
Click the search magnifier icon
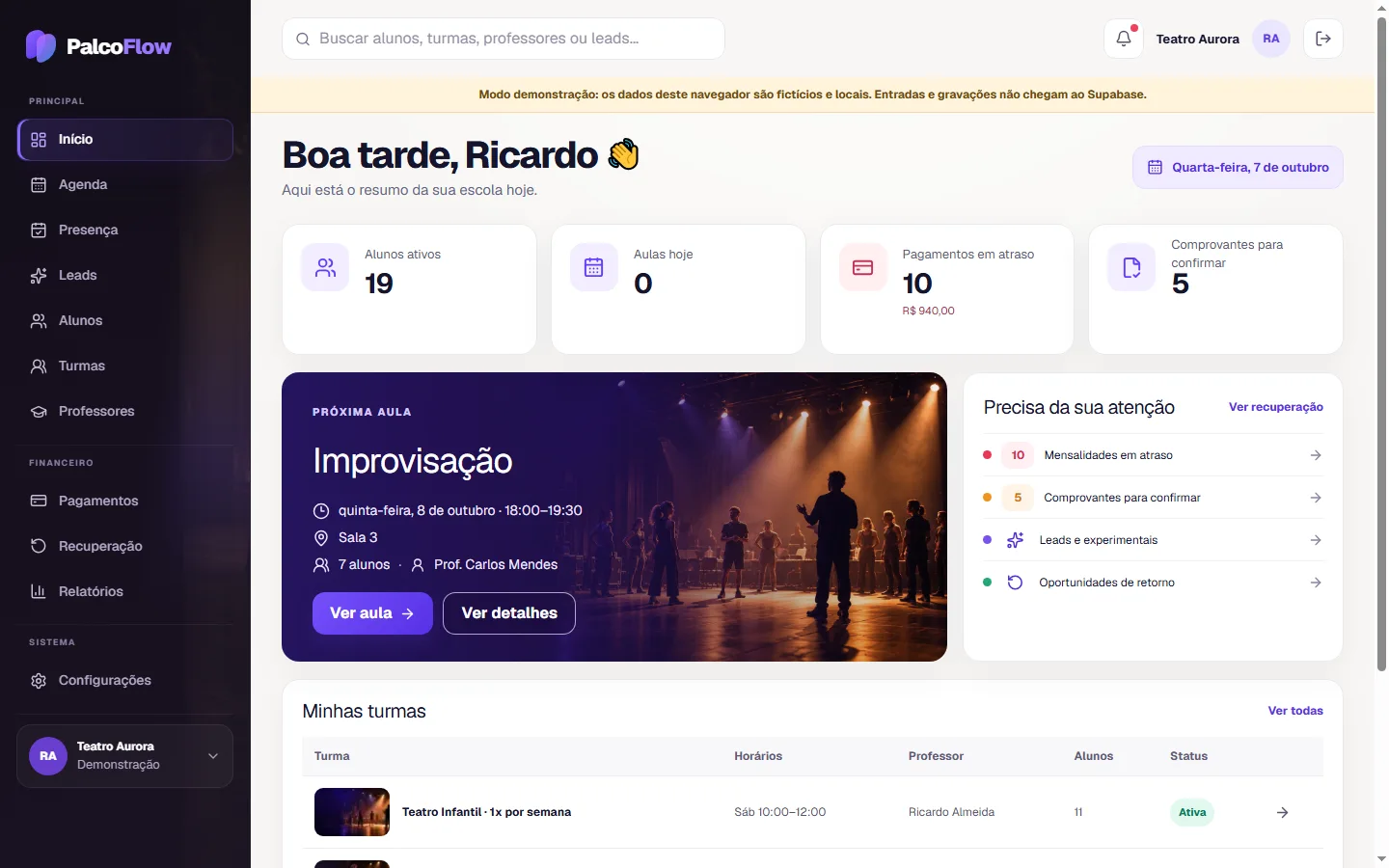click(303, 39)
